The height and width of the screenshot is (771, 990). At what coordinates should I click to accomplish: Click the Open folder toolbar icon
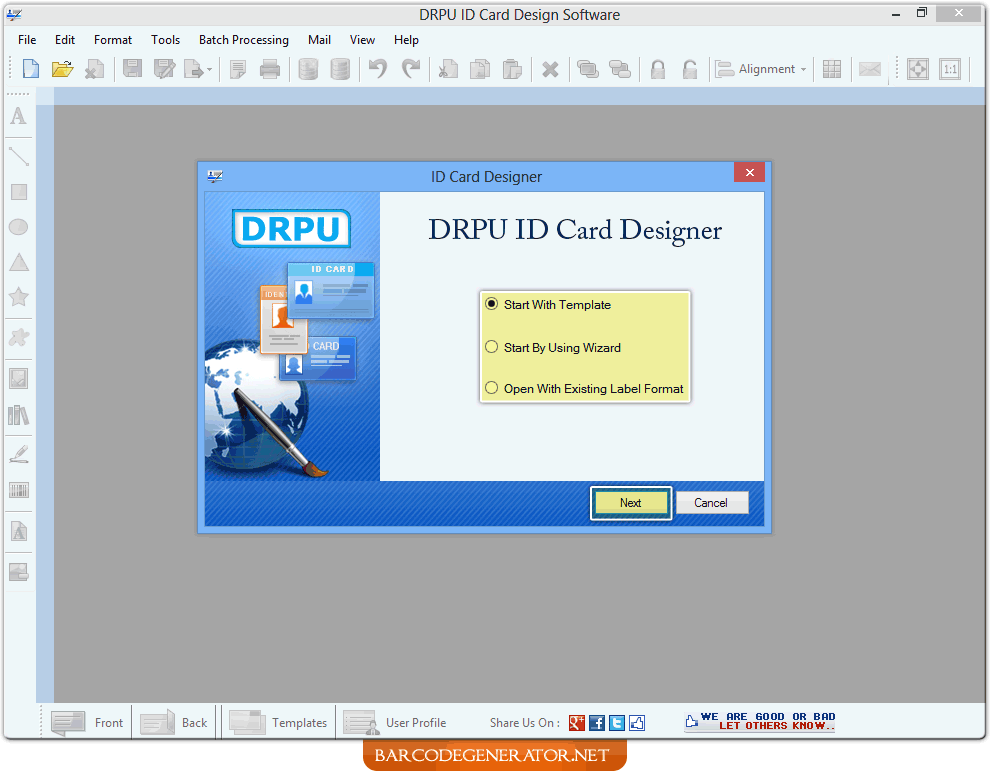63,68
